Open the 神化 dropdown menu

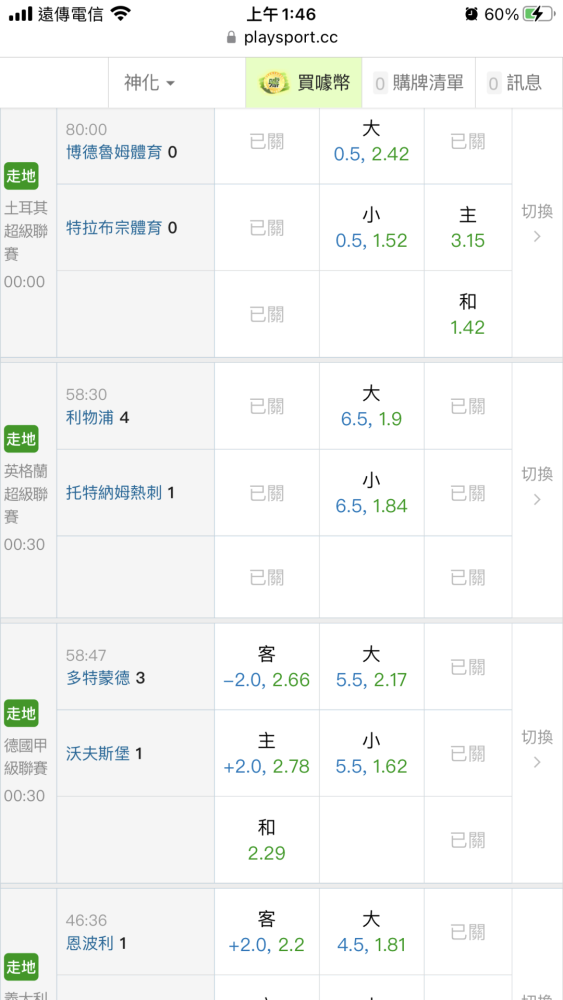pos(149,83)
